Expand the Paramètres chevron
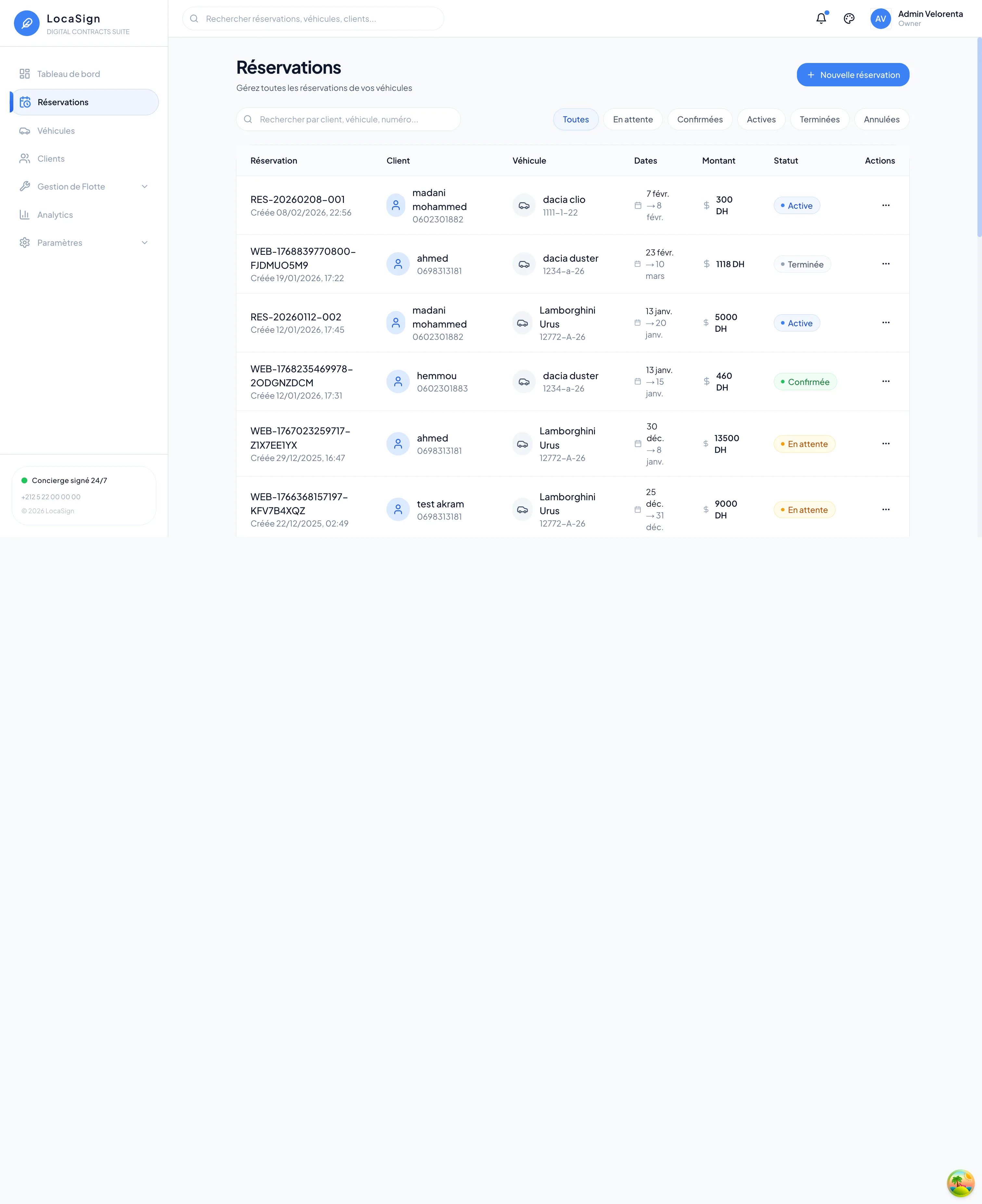Screen dimensions: 982x1204 144,242
